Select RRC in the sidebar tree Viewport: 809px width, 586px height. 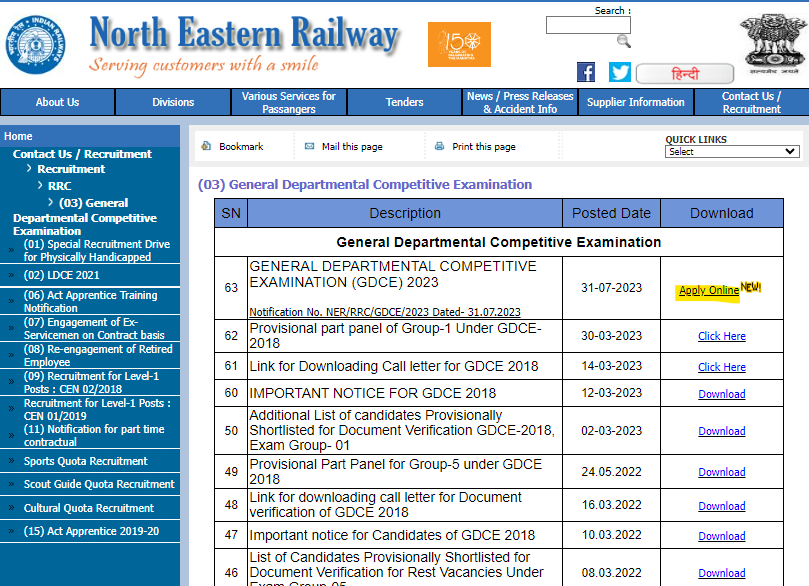pos(60,186)
